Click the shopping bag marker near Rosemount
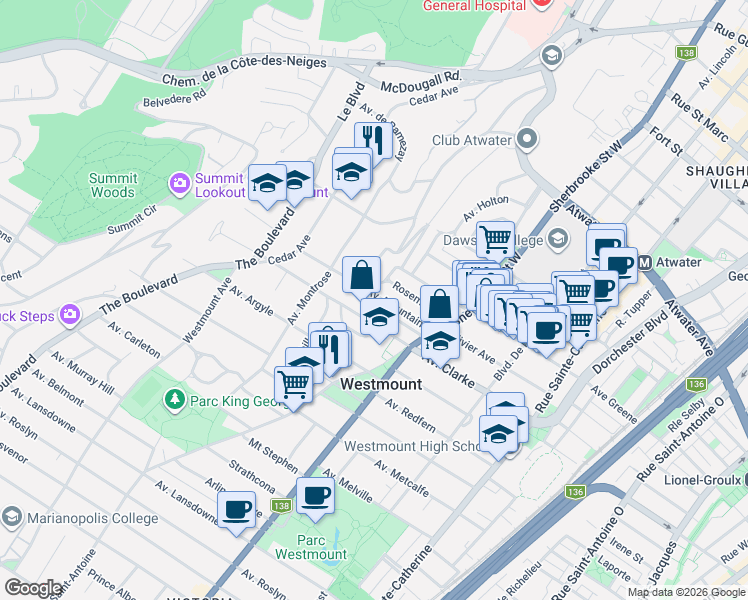This screenshot has width=748, height=600. (x=439, y=304)
